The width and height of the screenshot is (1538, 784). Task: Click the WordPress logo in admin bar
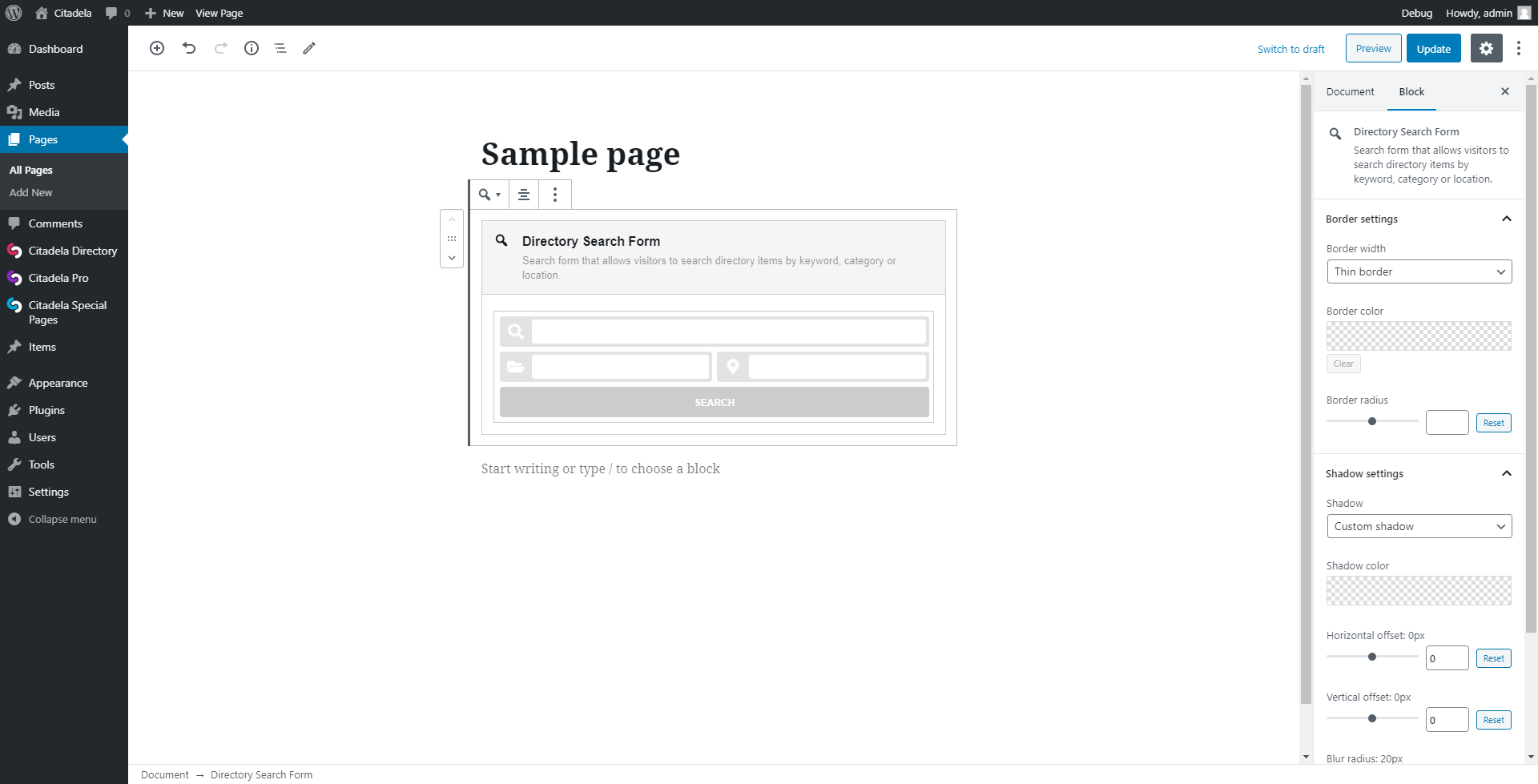14,13
